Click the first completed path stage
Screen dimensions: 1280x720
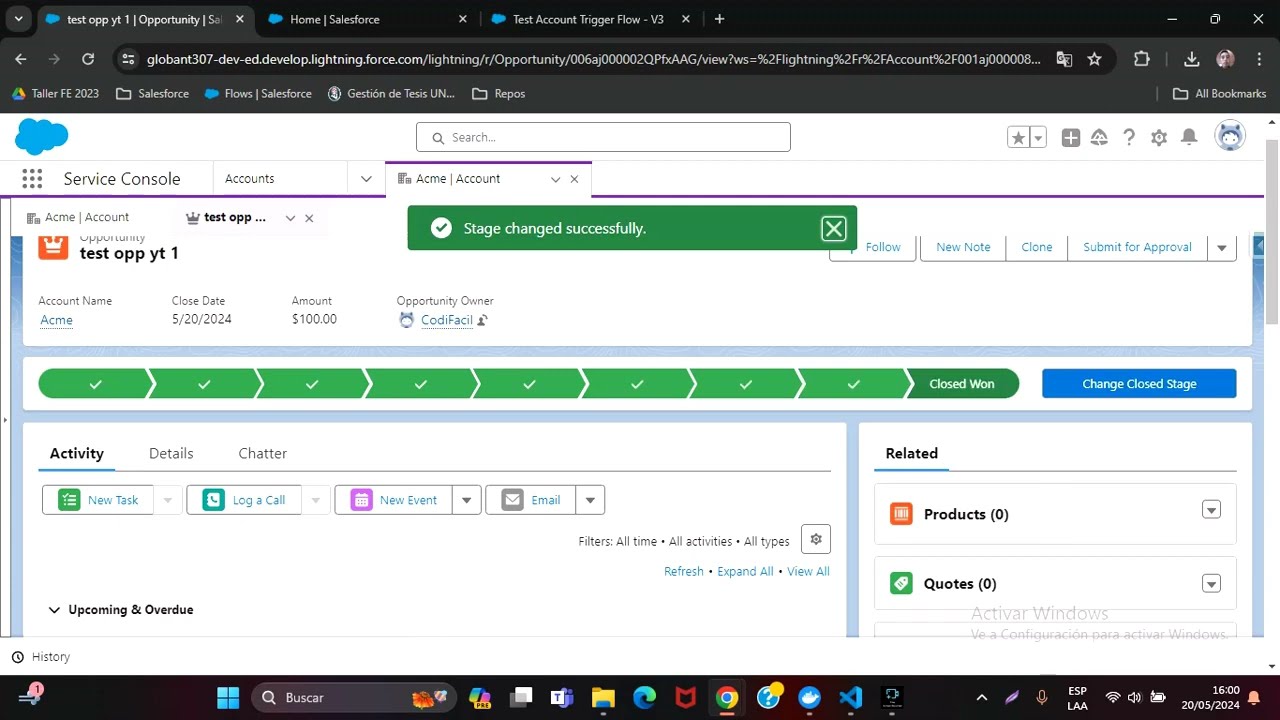95,384
